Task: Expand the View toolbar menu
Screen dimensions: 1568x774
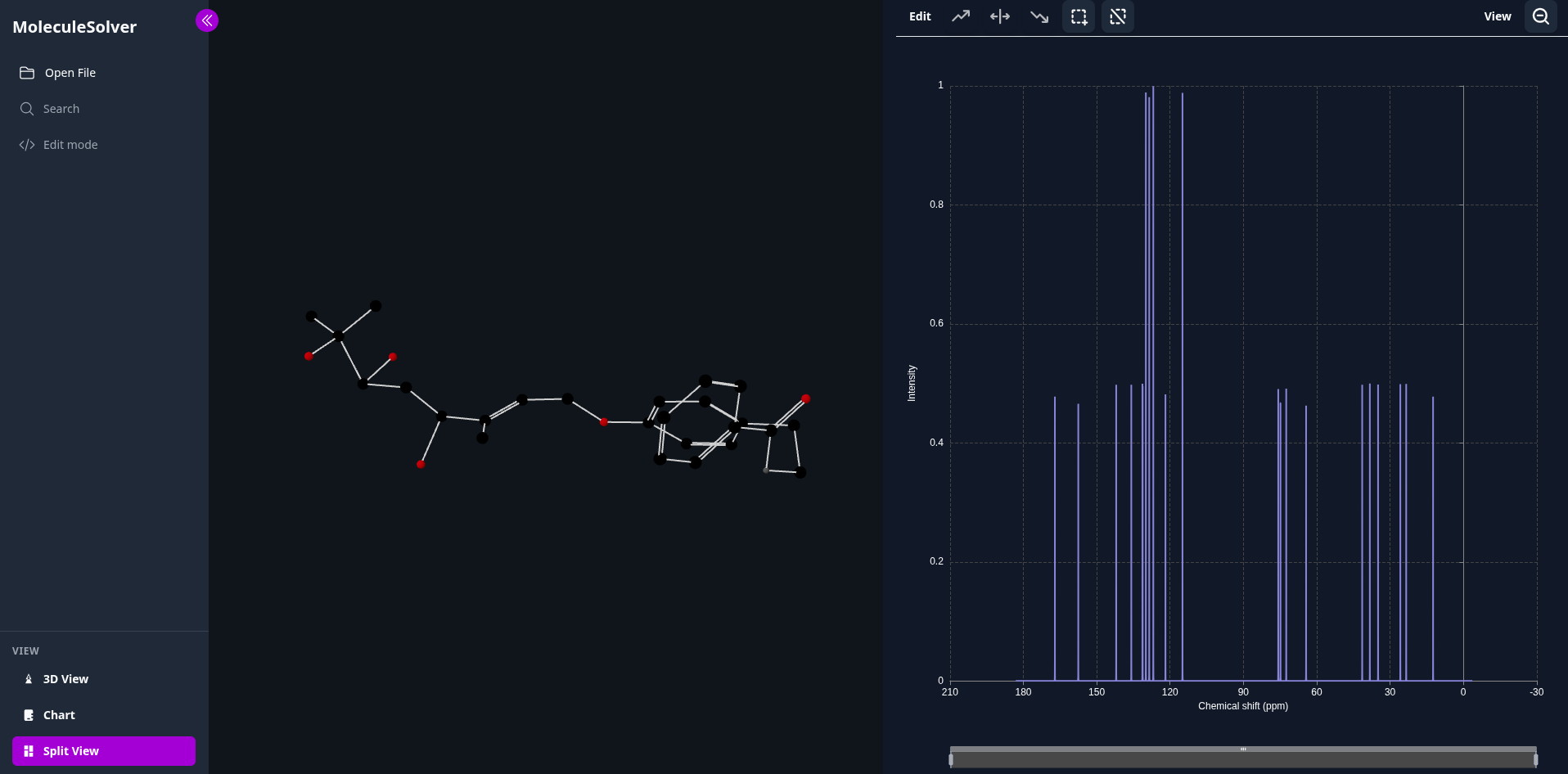Action: [1497, 16]
